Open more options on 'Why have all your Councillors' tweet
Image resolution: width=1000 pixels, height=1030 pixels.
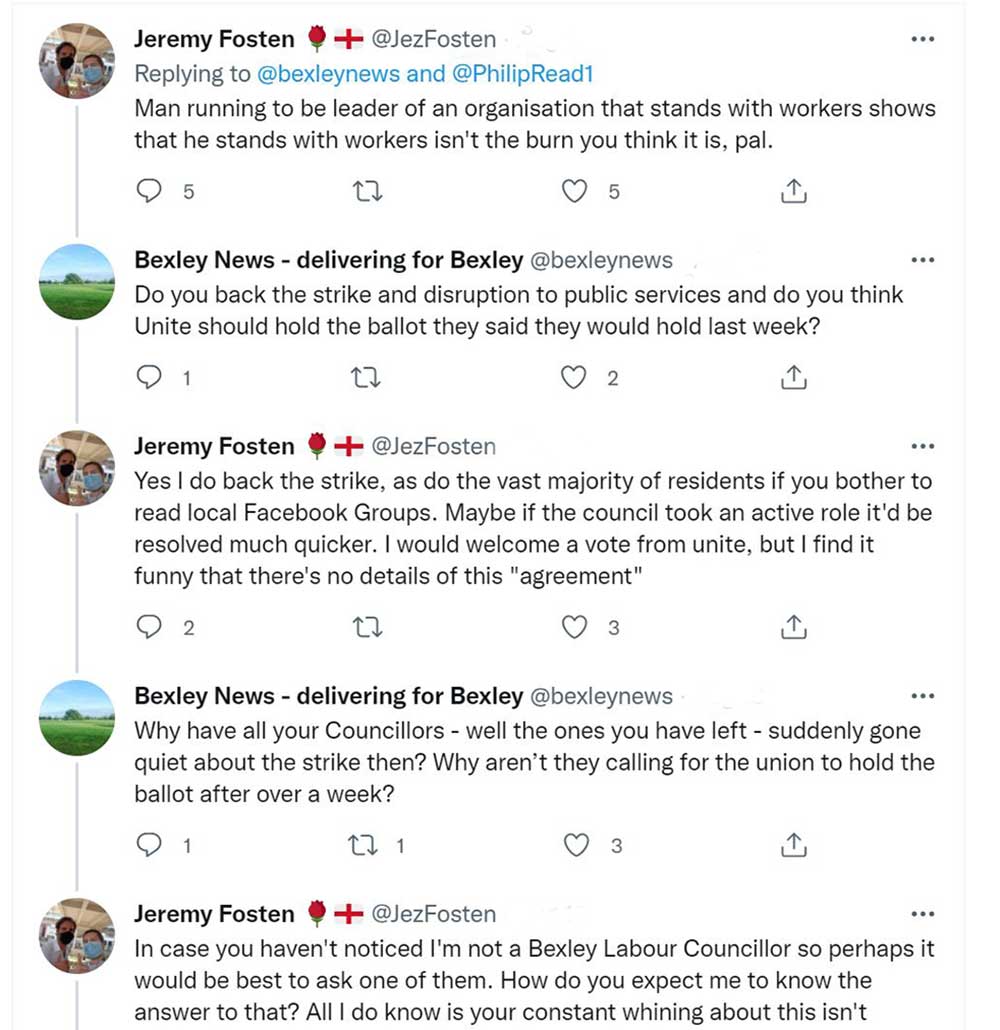pyautogui.click(x=923, y=696)
